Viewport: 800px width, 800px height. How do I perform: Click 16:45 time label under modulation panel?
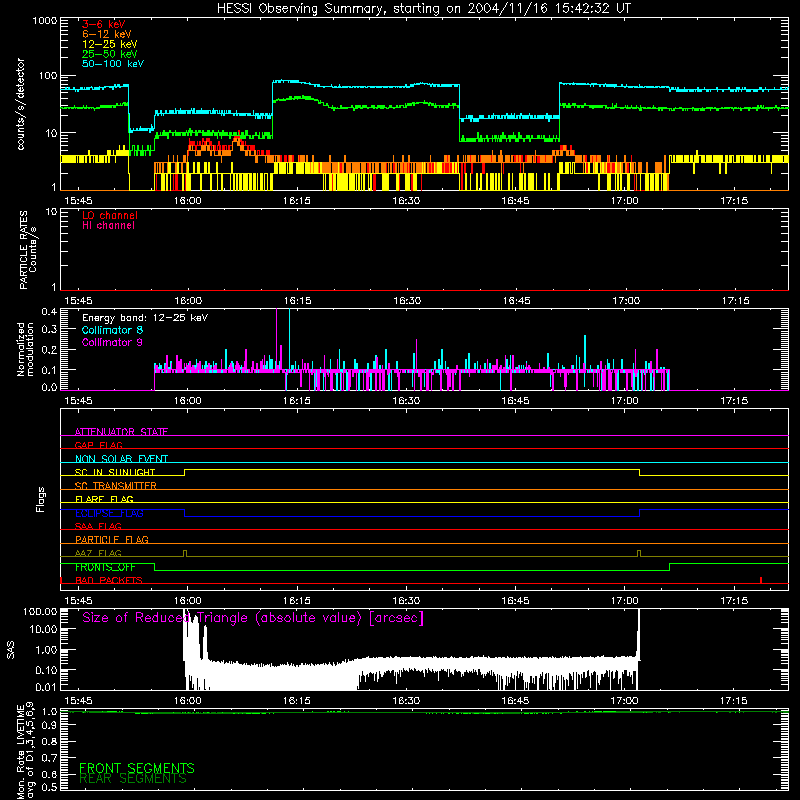515,401
